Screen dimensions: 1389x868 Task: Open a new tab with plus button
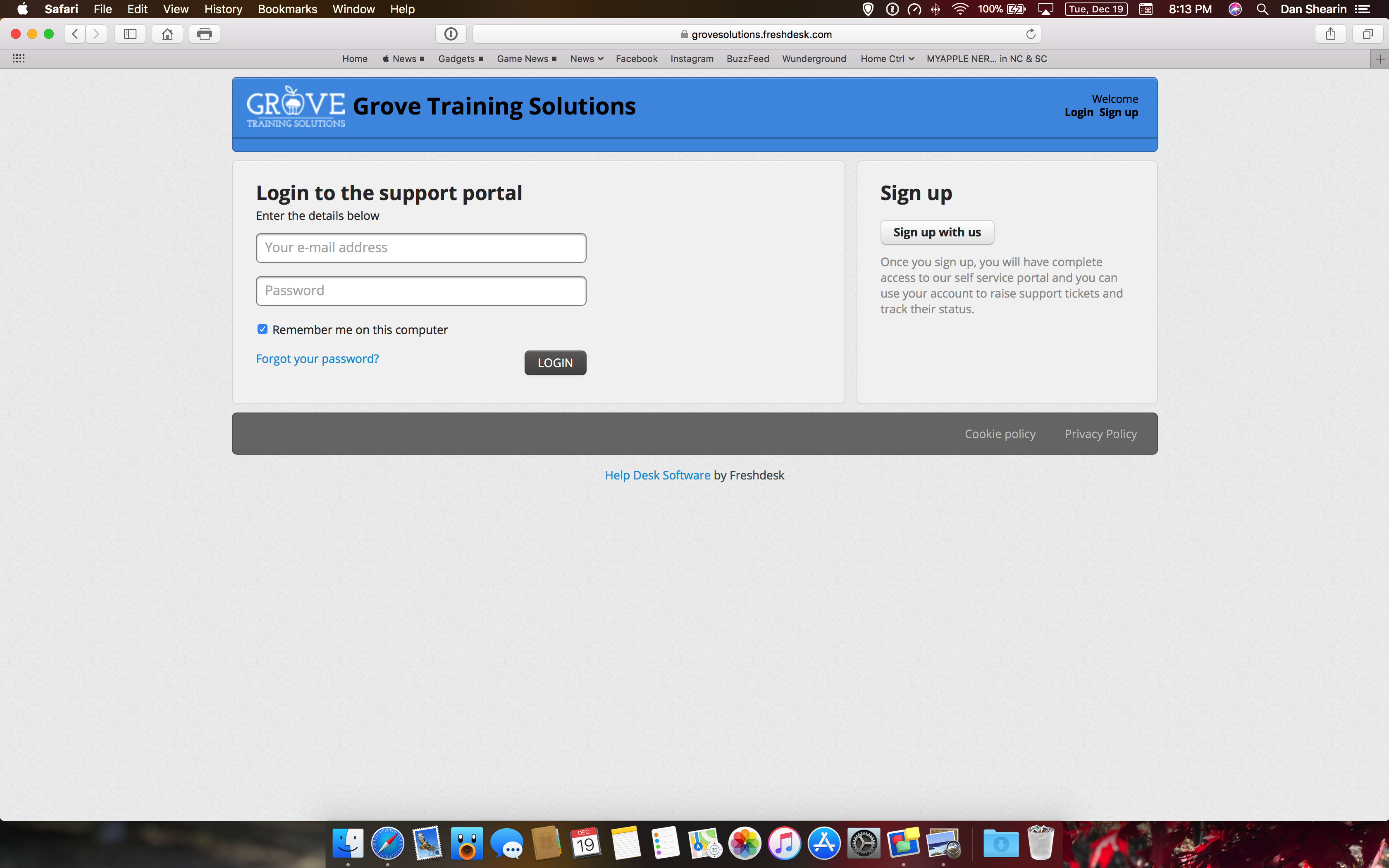[x=1380, y=59]
